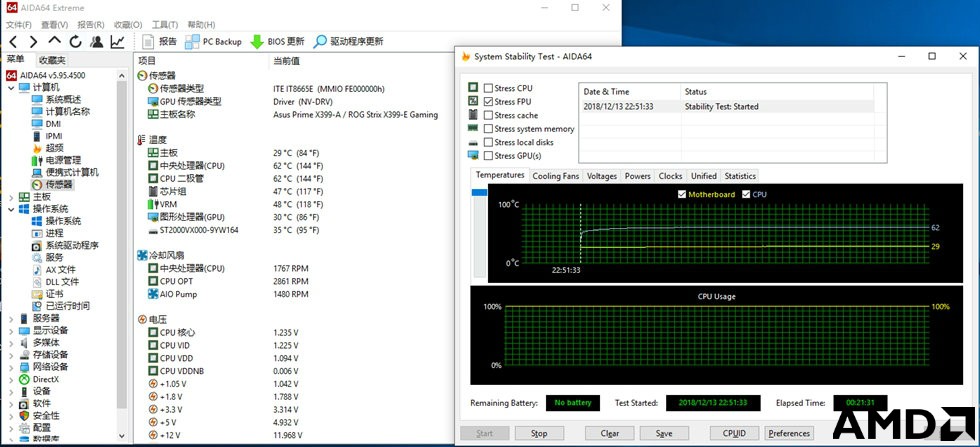Open the 收藏(O) menu
The image size is (980, 447).
coord(128,25)
